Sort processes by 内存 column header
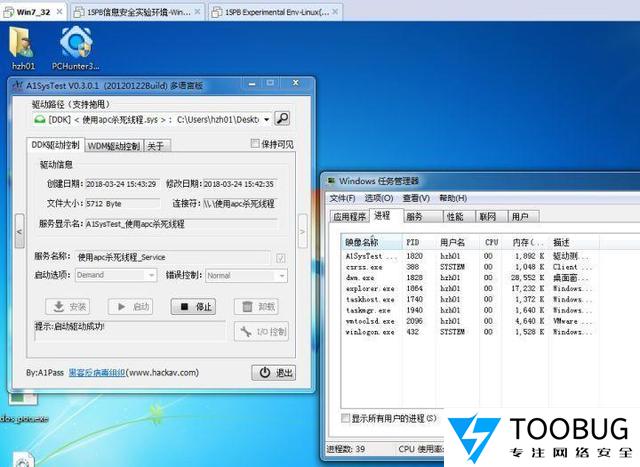640x467 pixels. tap(527, 242)
